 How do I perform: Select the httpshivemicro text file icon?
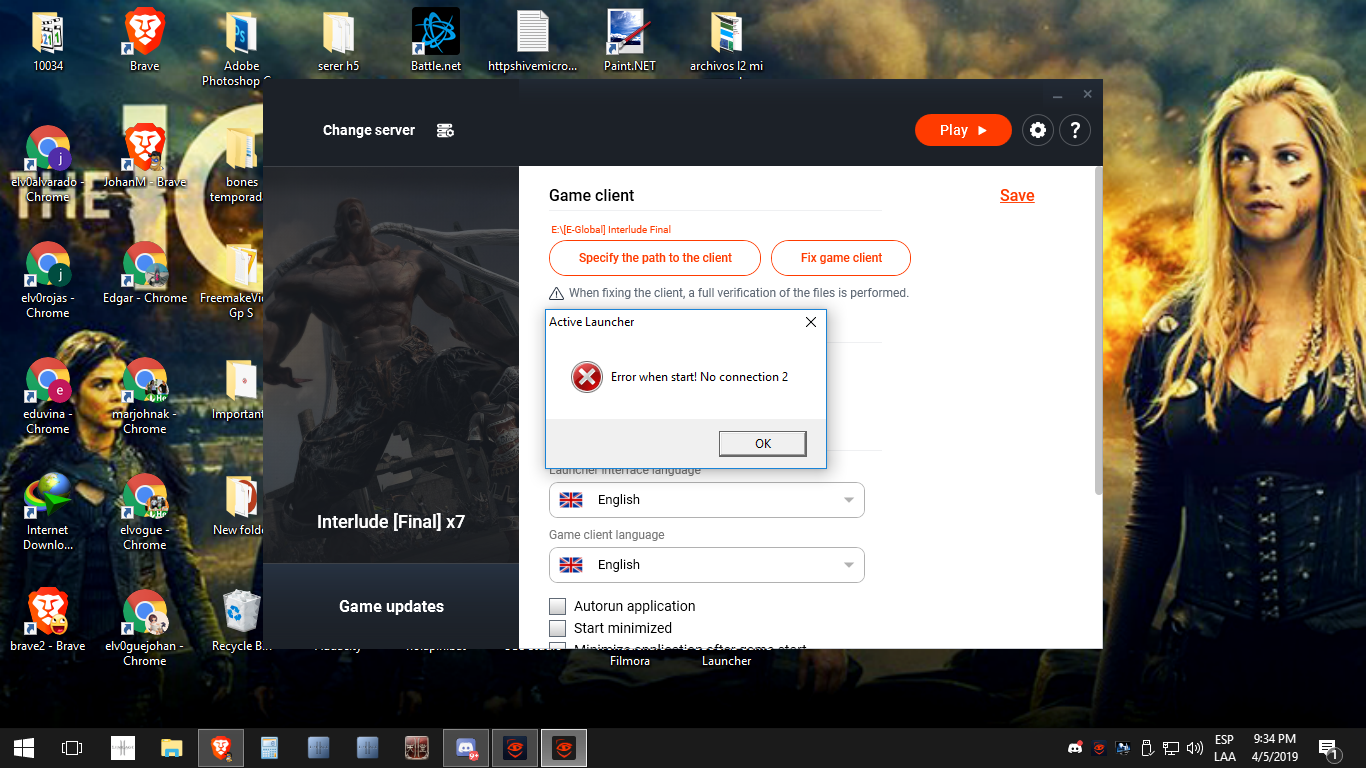(x=532, y=42)
